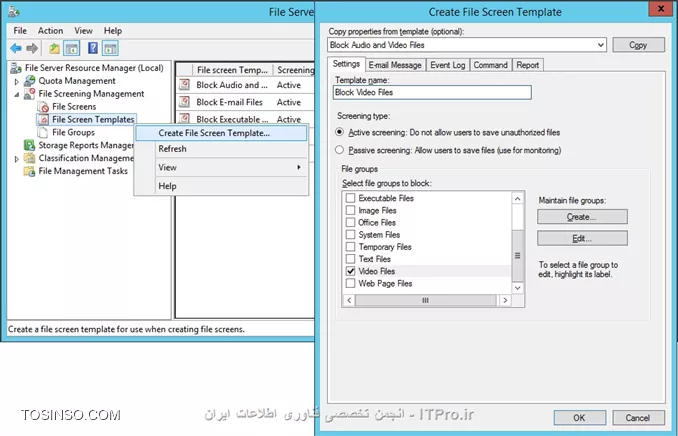Collapse the File Screening Management tree node
The image size is (678, 436).
point(16,94)
